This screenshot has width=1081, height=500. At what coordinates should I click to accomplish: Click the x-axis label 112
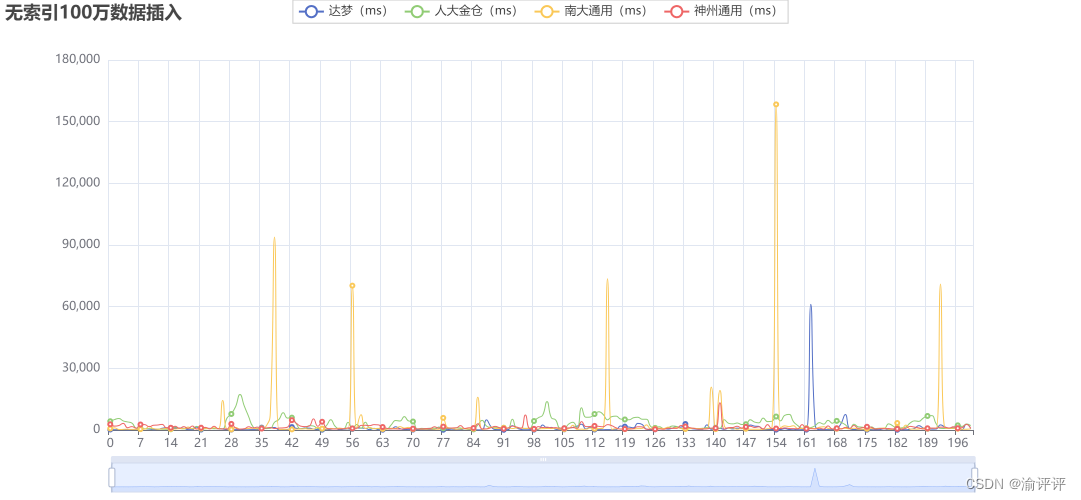594,443
